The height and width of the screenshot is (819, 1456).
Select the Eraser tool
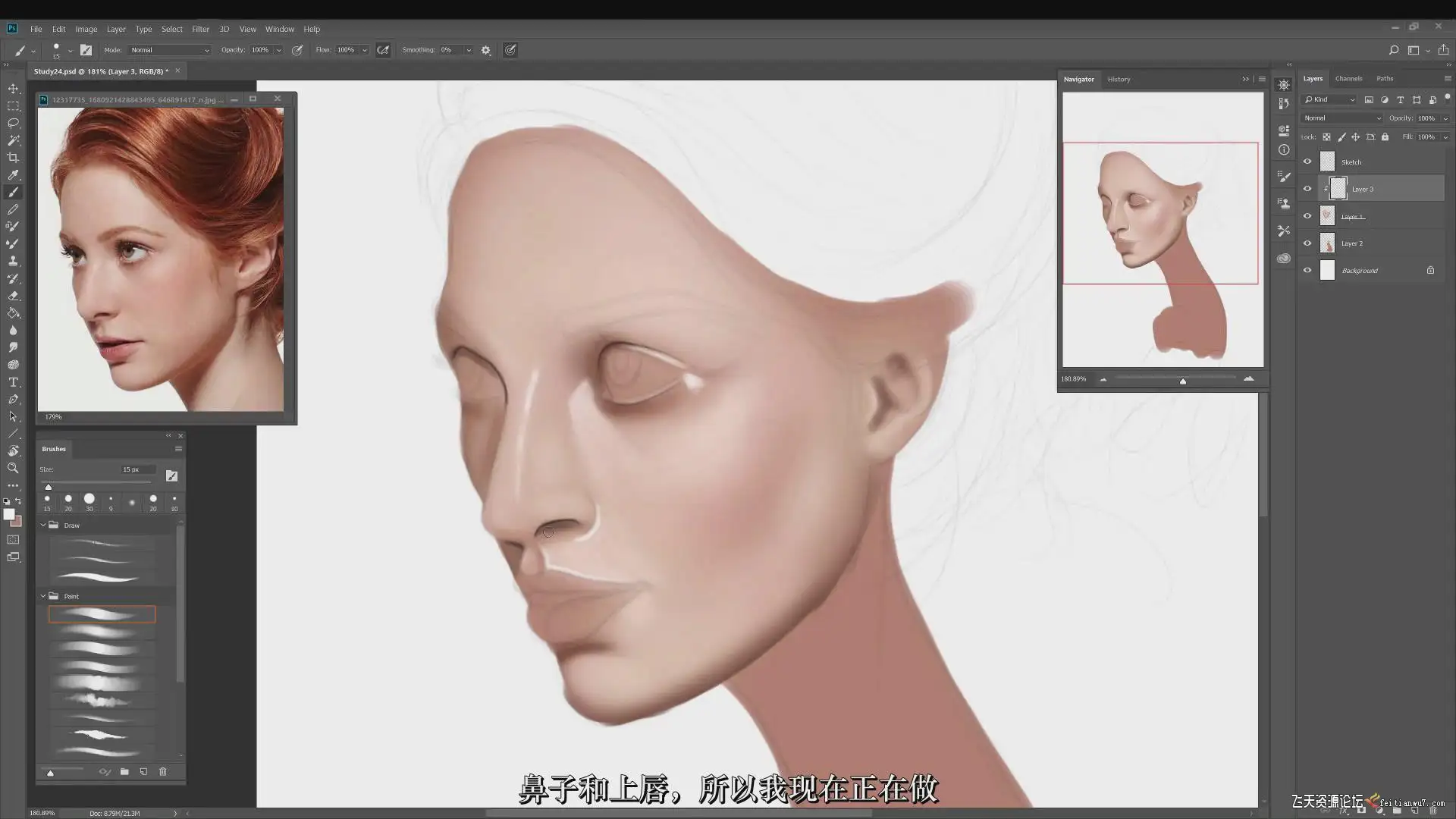[x=13, y=296]
